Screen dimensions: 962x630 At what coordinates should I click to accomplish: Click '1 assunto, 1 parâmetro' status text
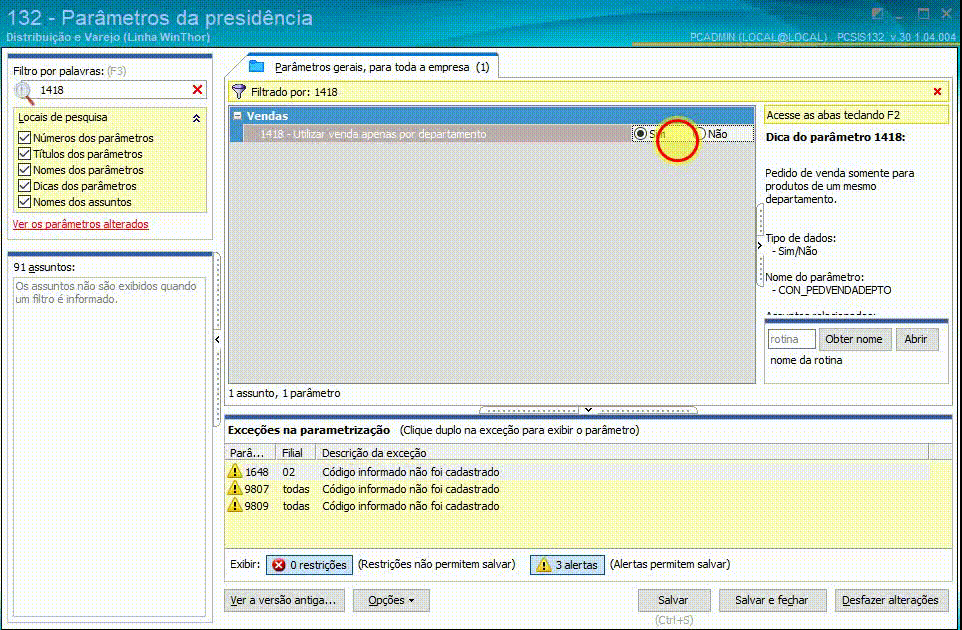[284, 393]
